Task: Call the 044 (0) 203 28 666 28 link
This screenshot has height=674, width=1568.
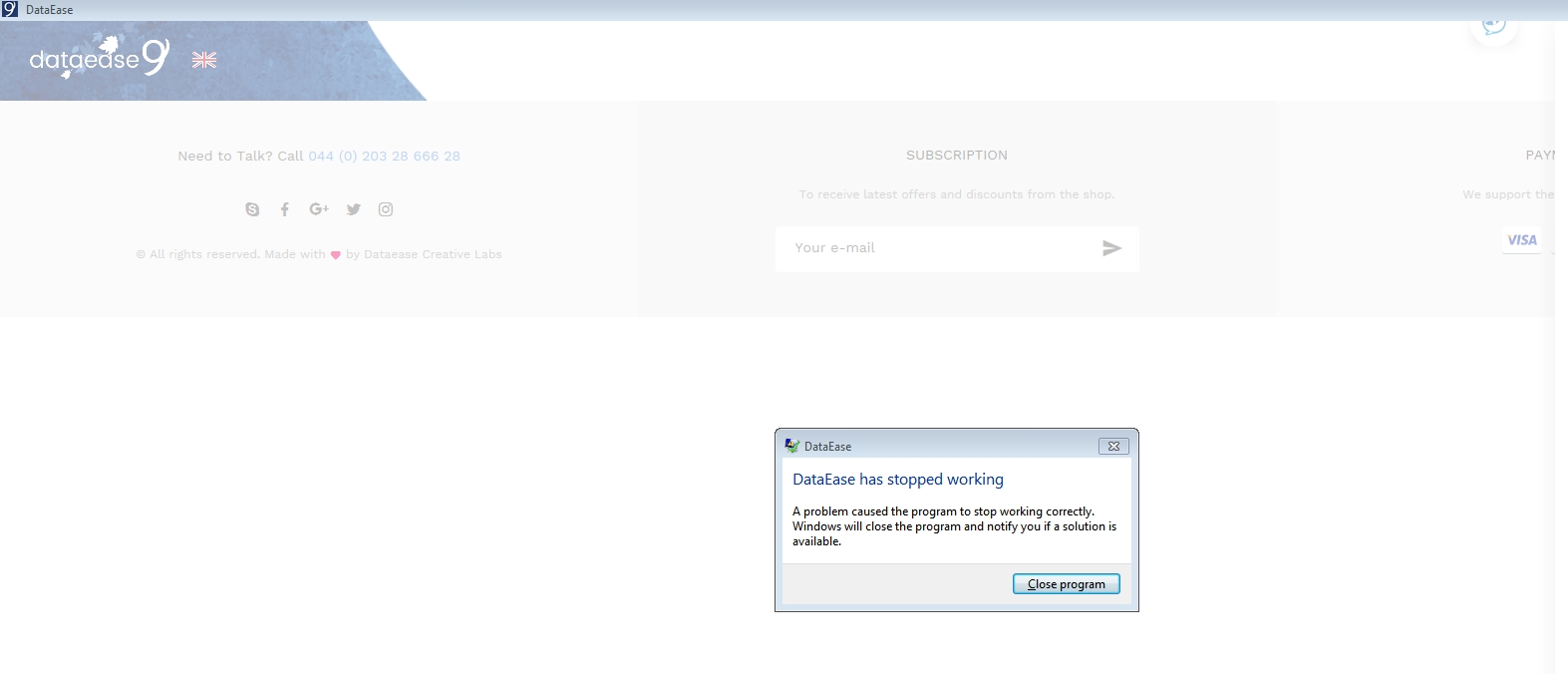Action: 384,157
